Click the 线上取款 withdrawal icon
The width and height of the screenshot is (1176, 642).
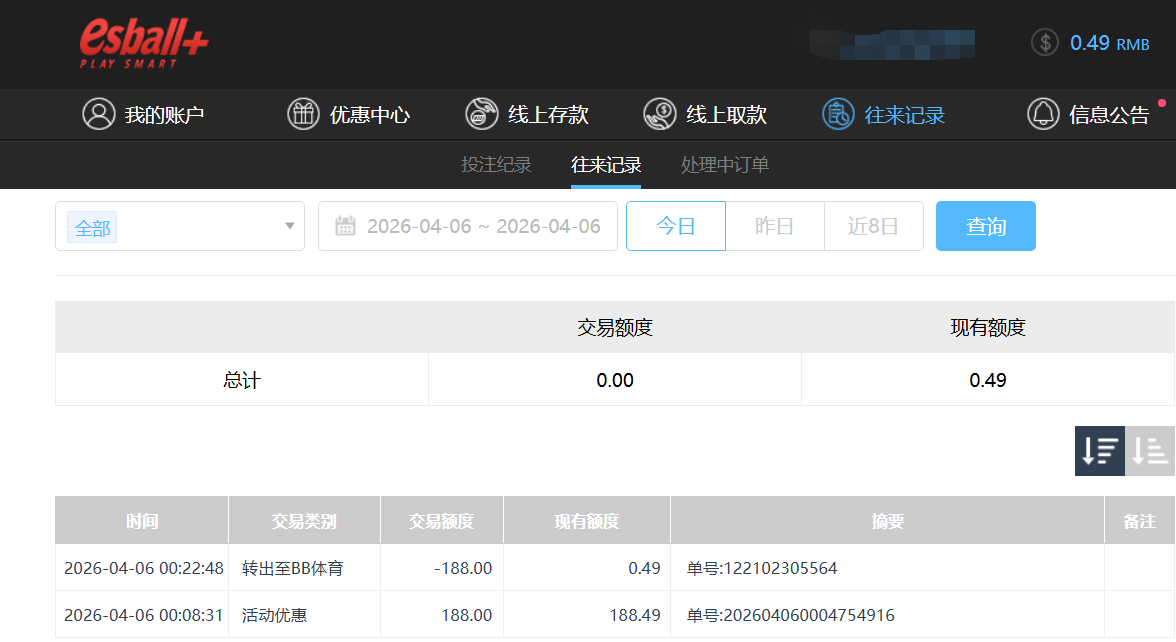pos(659,114)
